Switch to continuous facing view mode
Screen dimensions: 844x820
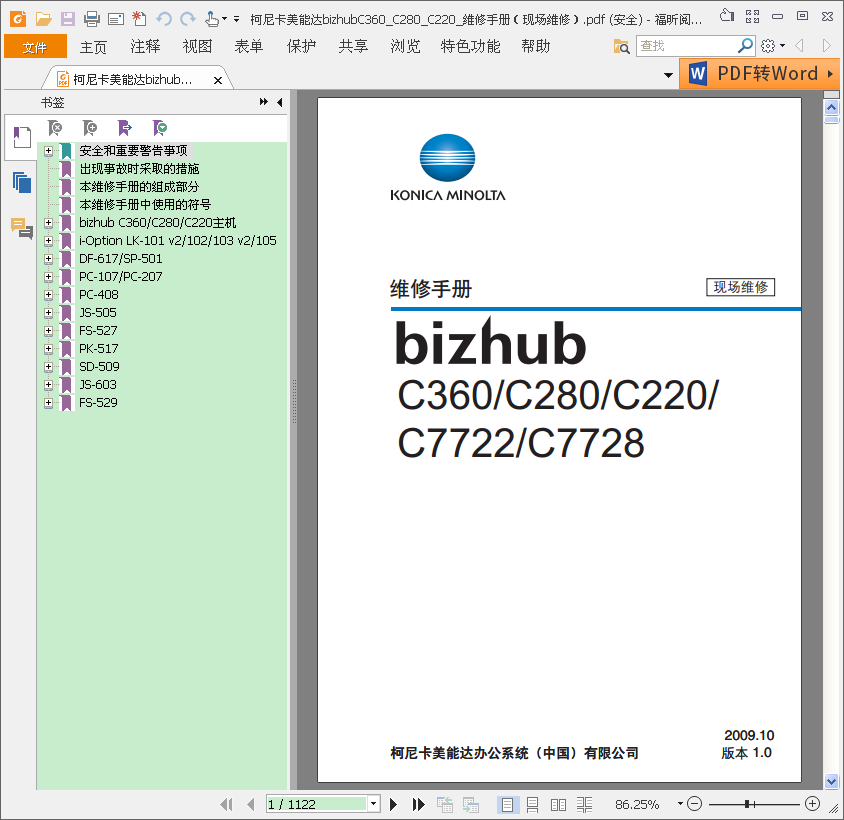(584, 804)
